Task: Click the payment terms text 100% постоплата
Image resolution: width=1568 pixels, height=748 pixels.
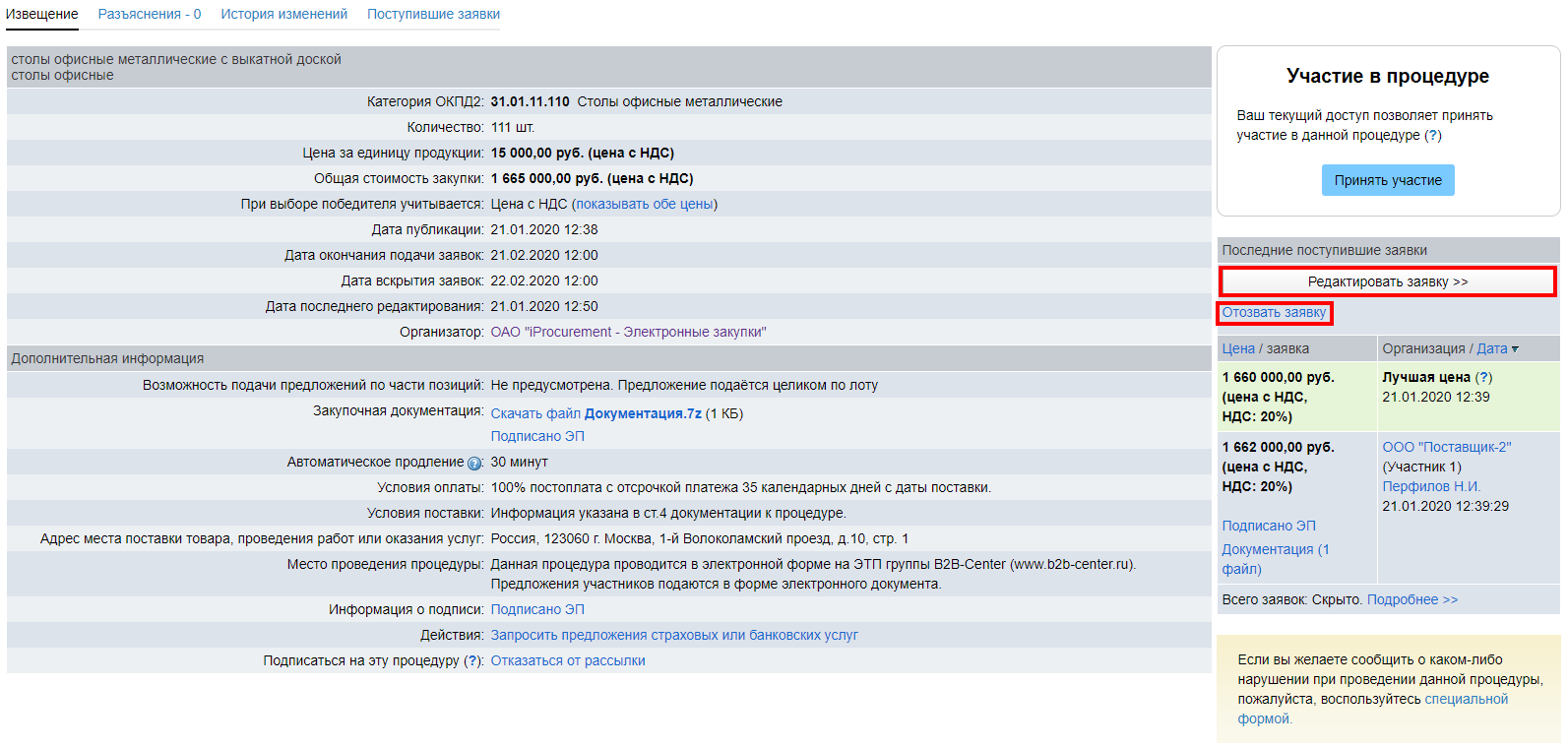Action: point(741,487)
